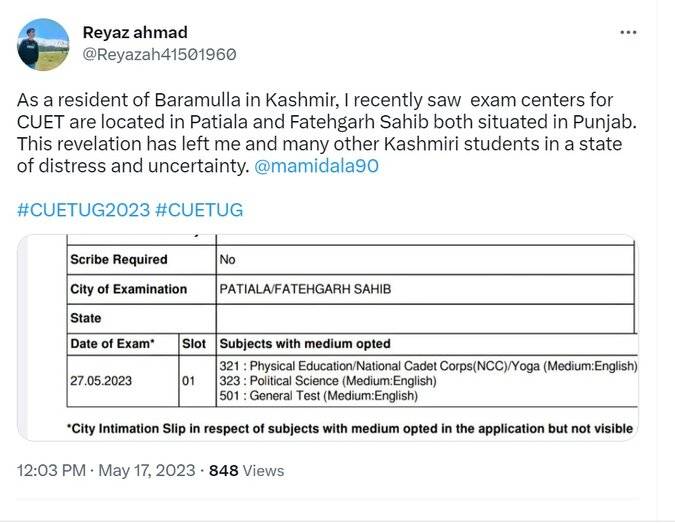Screen dimensions: 675x523
Task: Click the City of Examination label
Action: click(128, 289)
